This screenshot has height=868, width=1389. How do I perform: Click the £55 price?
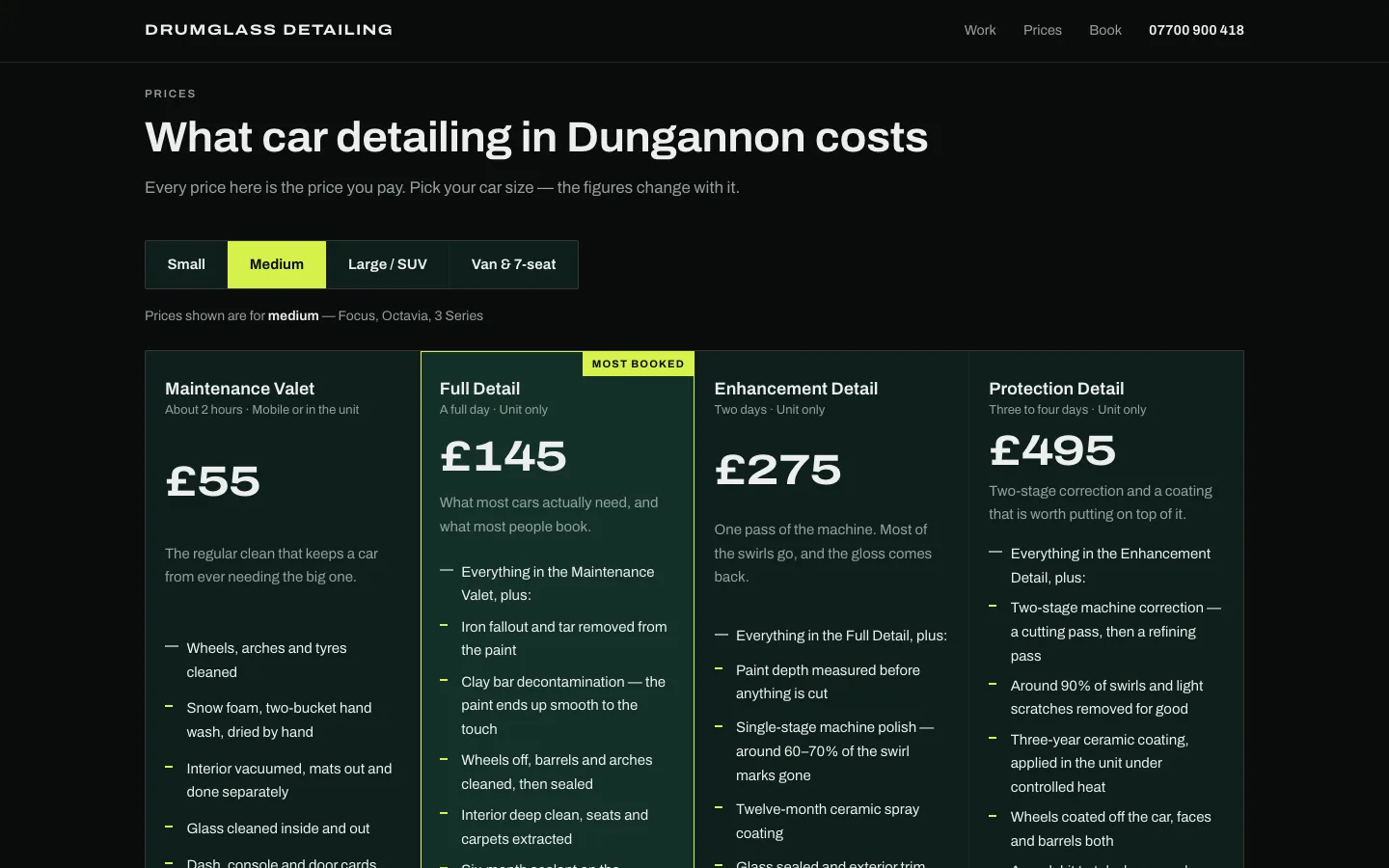pyautogui.click(x=213, y=481)
